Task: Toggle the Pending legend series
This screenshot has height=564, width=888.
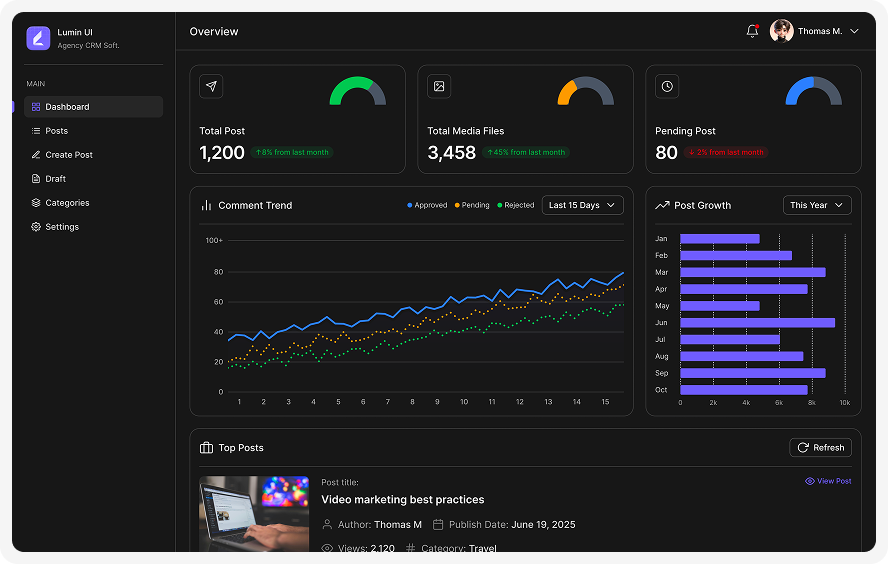Action: tap(472, 205)
